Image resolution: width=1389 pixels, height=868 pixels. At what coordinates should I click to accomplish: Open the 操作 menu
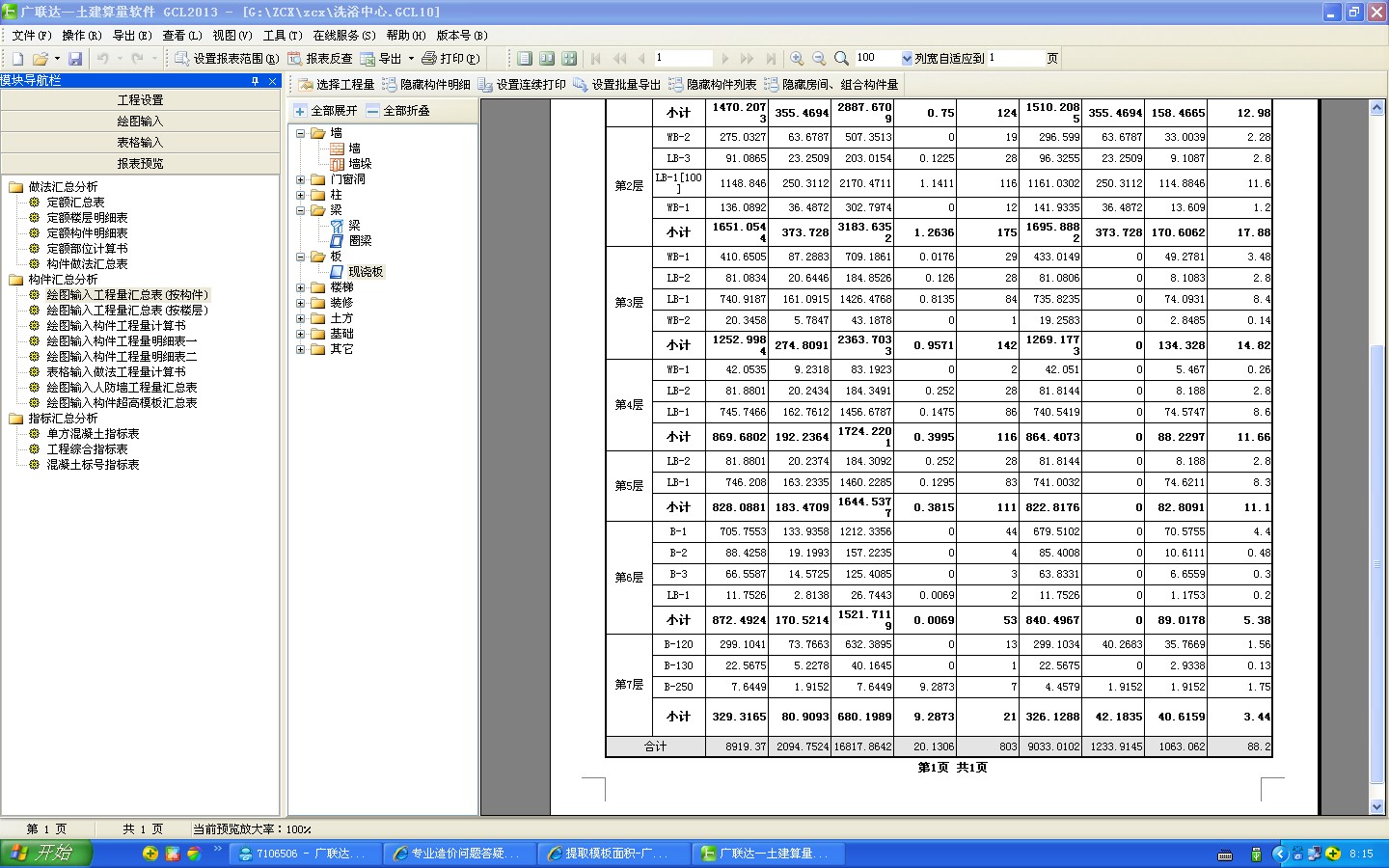(81, 35)
